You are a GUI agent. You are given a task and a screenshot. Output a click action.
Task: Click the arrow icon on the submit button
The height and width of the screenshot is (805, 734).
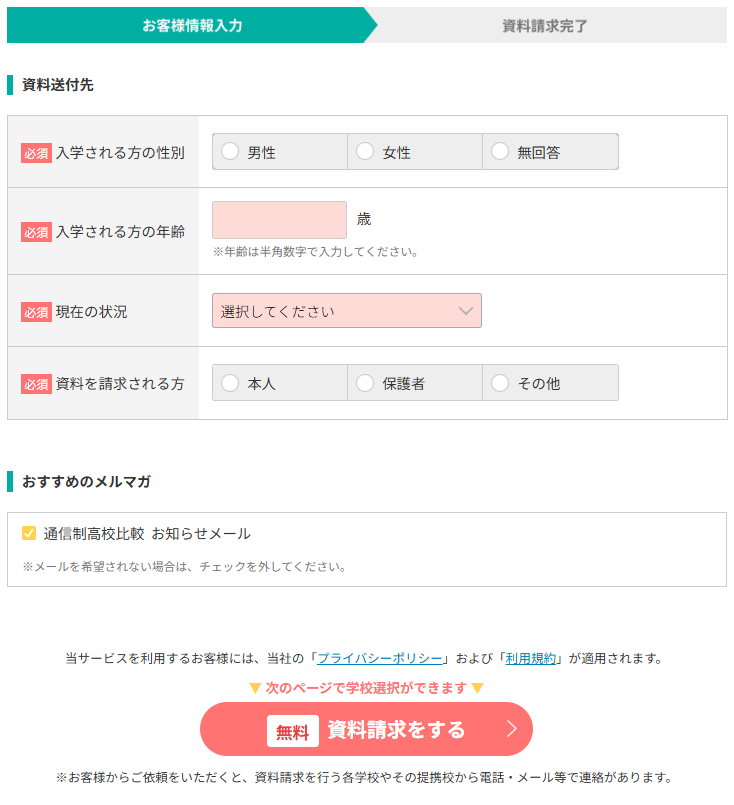[x=511, y=730]
